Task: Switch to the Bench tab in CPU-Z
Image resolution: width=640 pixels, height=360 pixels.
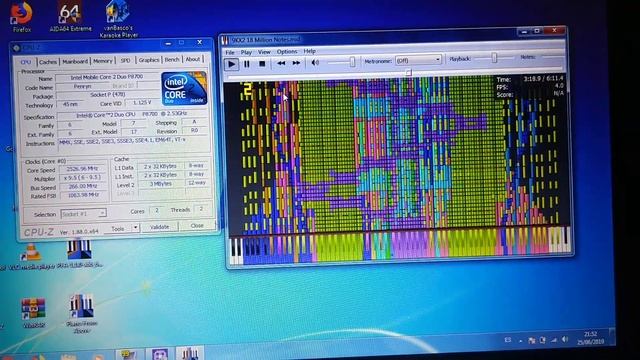Action: [172, 60]
